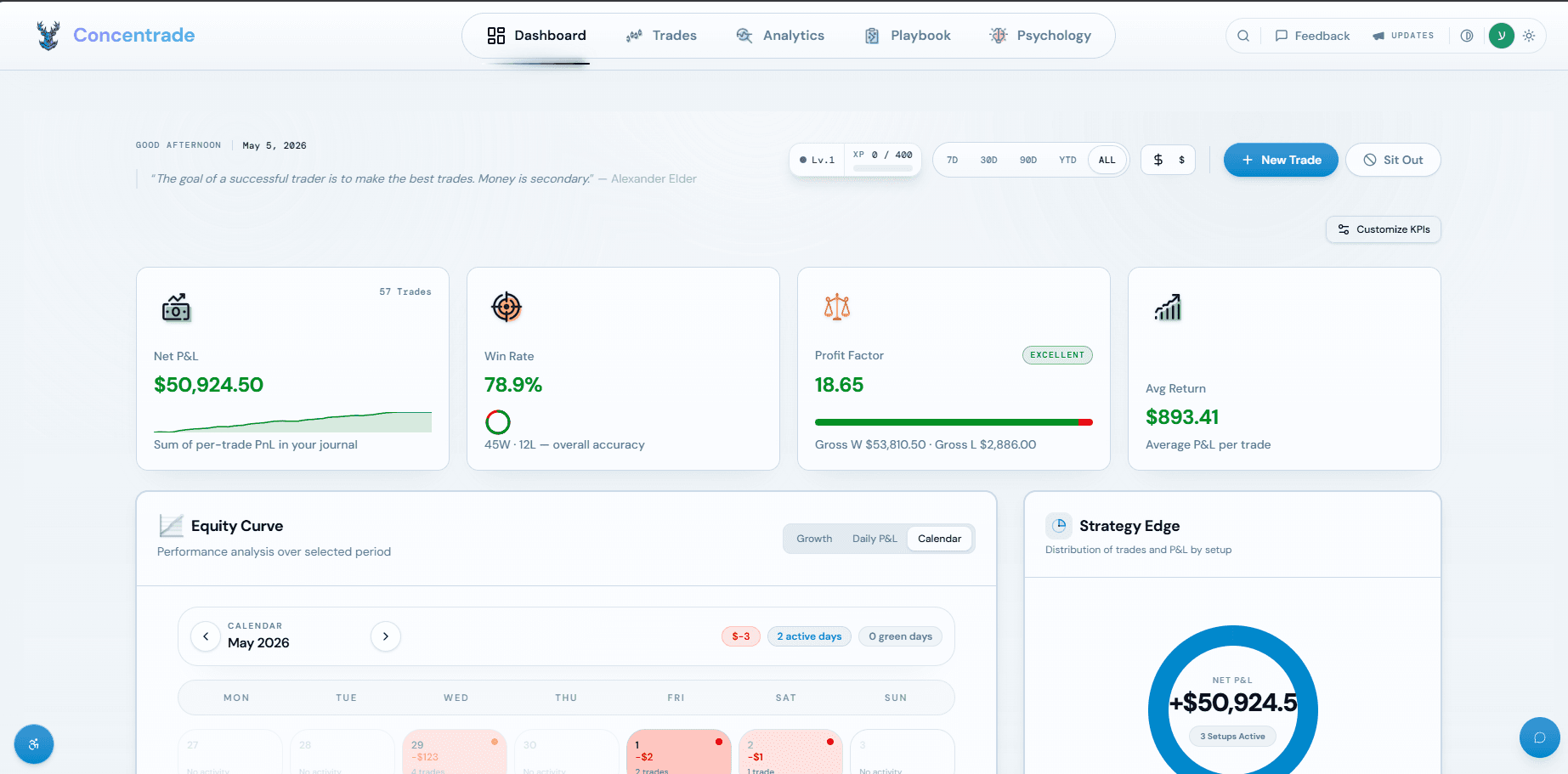The height and width of the screenshot is (774, 1568).
Task: Click the Concentrade brand name
Action: point(134,35)
